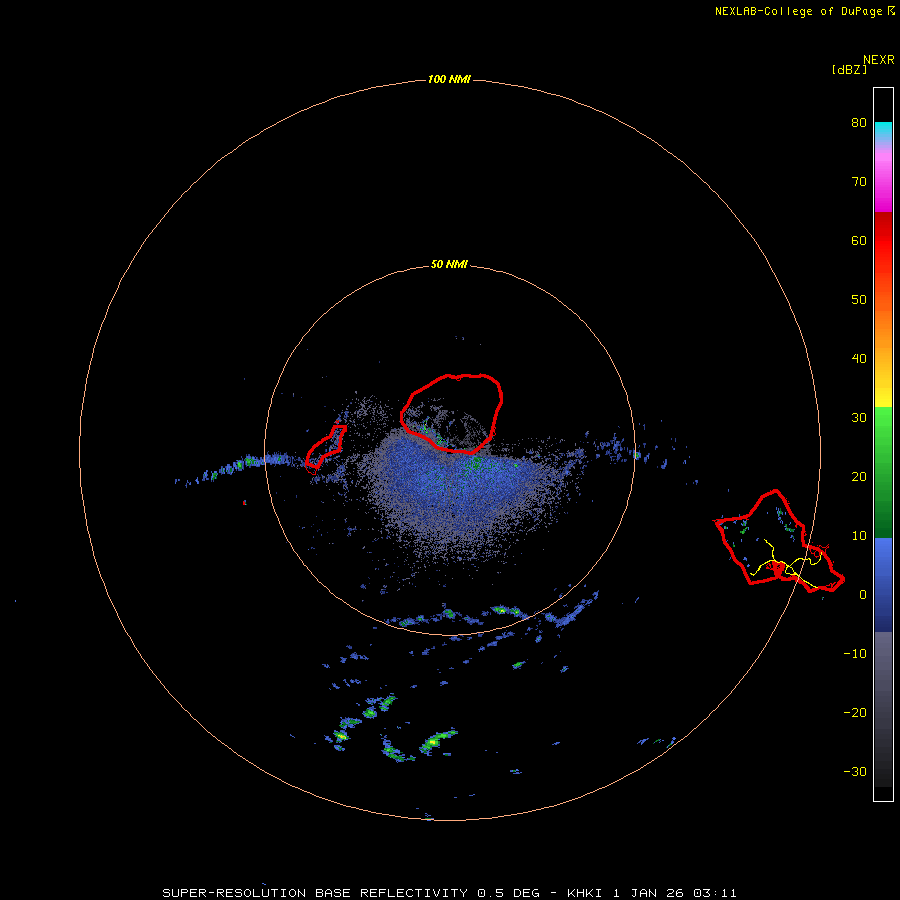
Task: Click the NEXR label above the scale
Action: [x=879, y=60]
